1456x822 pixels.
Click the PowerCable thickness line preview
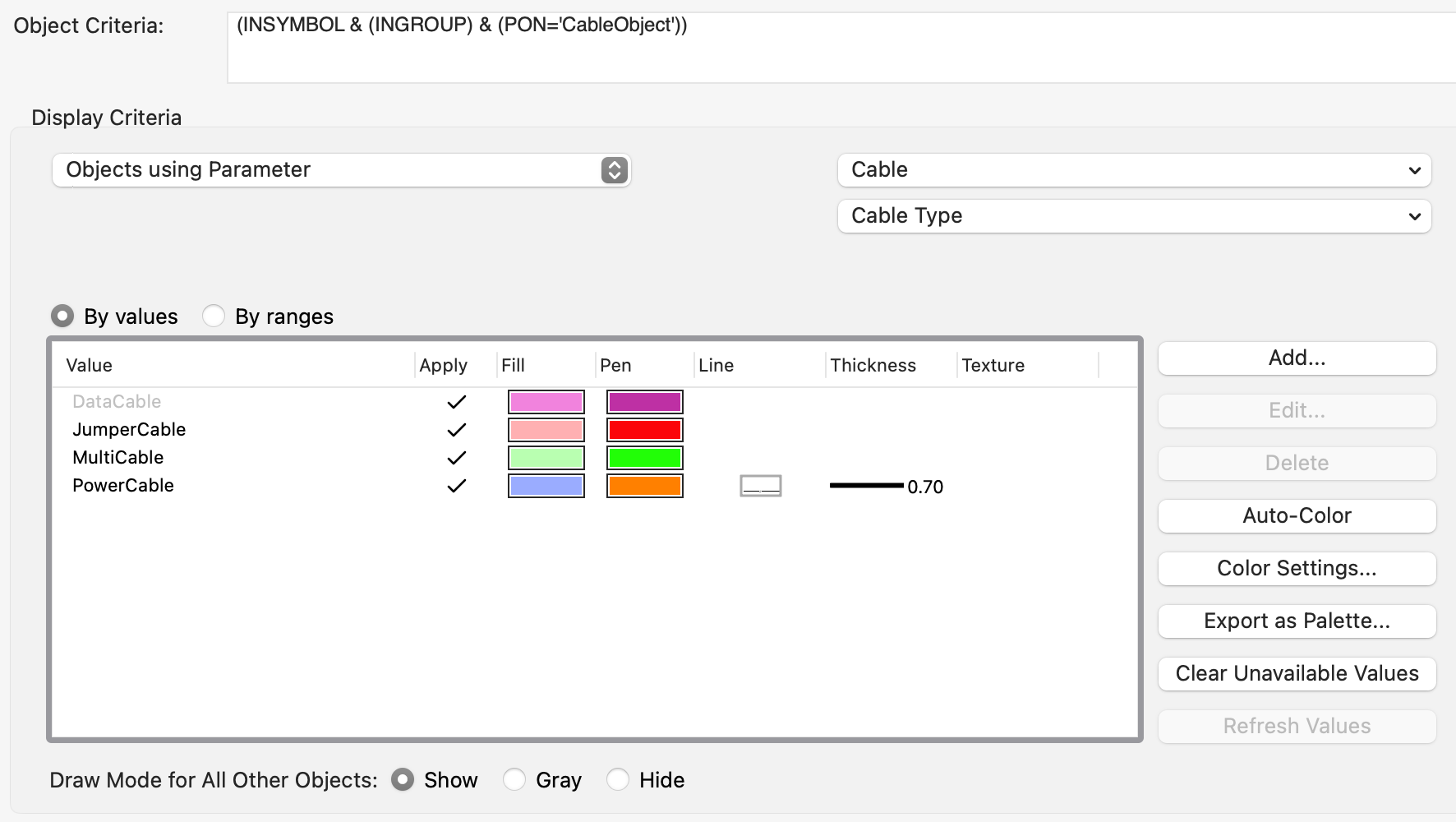click(x=866, y=486)
